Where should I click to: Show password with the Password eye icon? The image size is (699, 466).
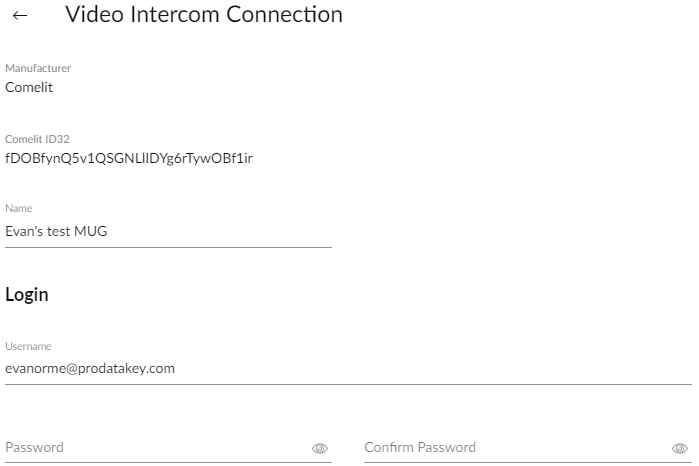[x=320, y=448]
